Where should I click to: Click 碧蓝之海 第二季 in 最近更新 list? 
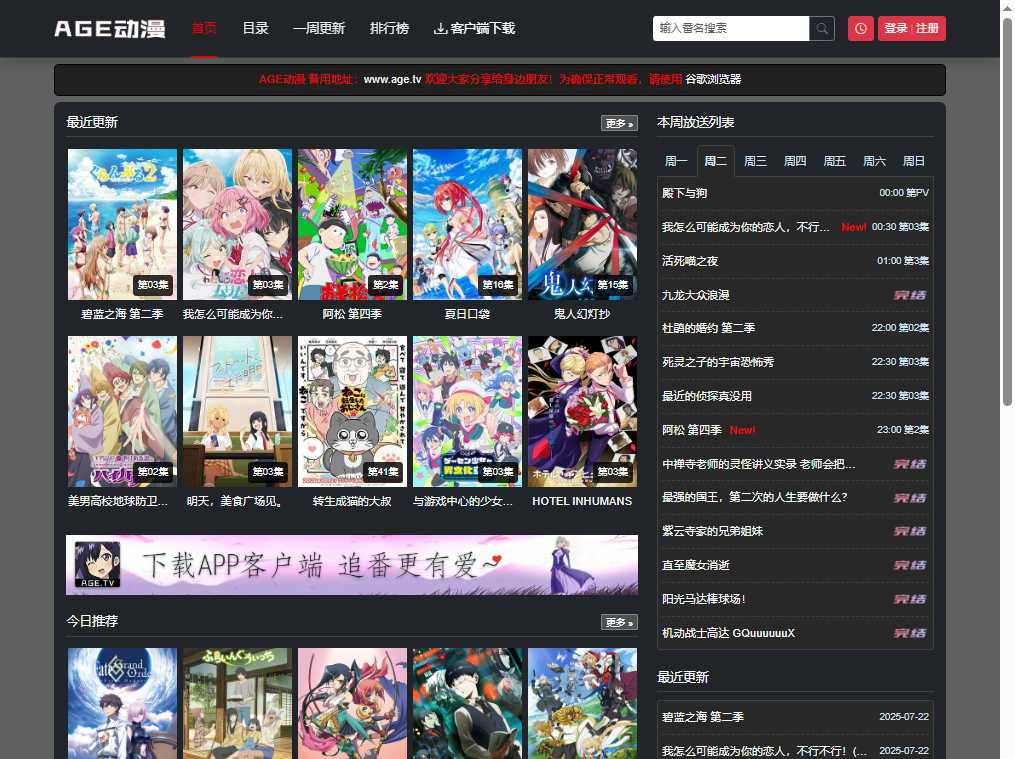[x=702, y=717]
